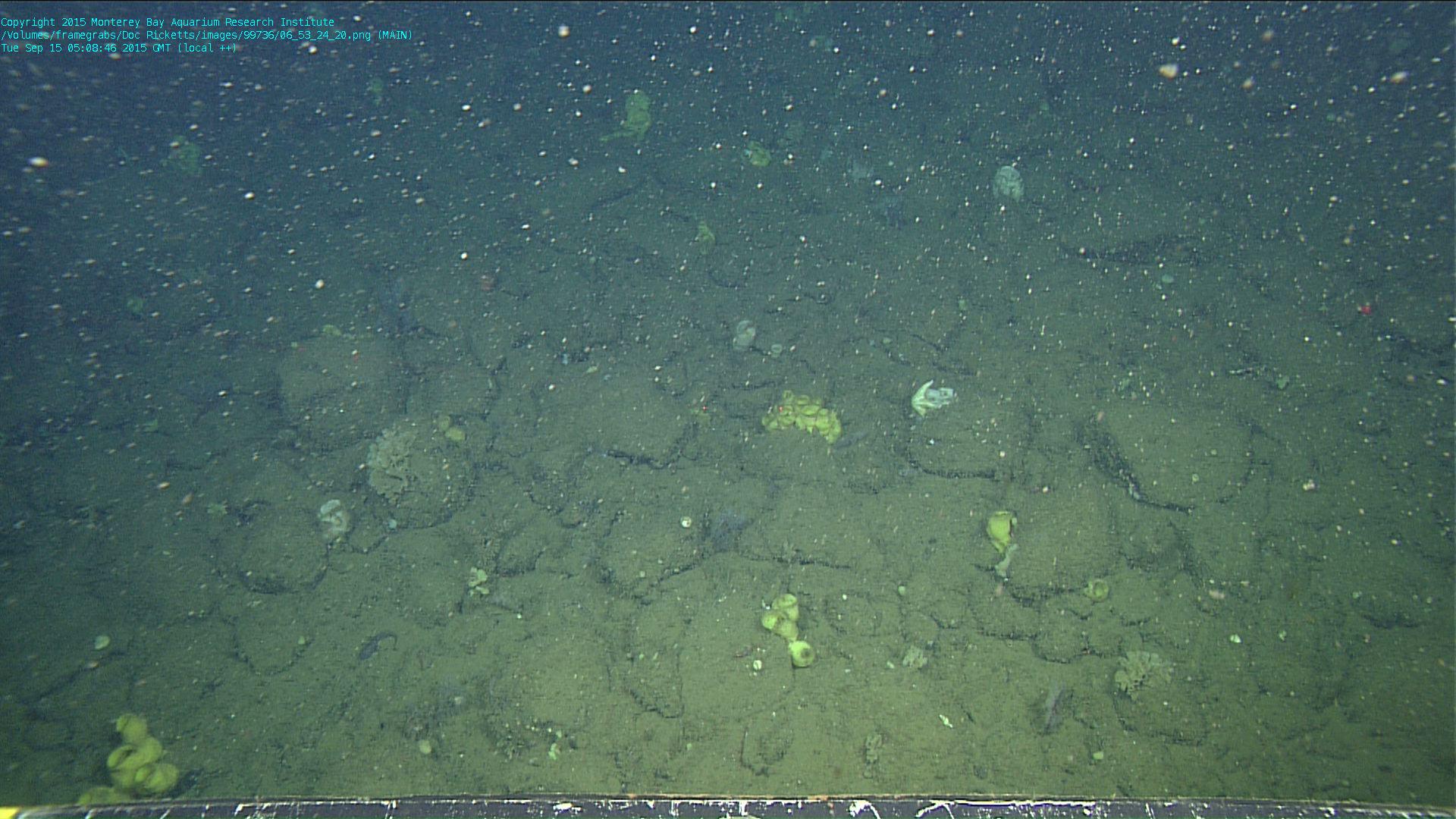Image resolution: width=1456 pixels, height=819 pixels.
Task: Click the pale gray sponge at upper right
Action: click(1008, 182)
